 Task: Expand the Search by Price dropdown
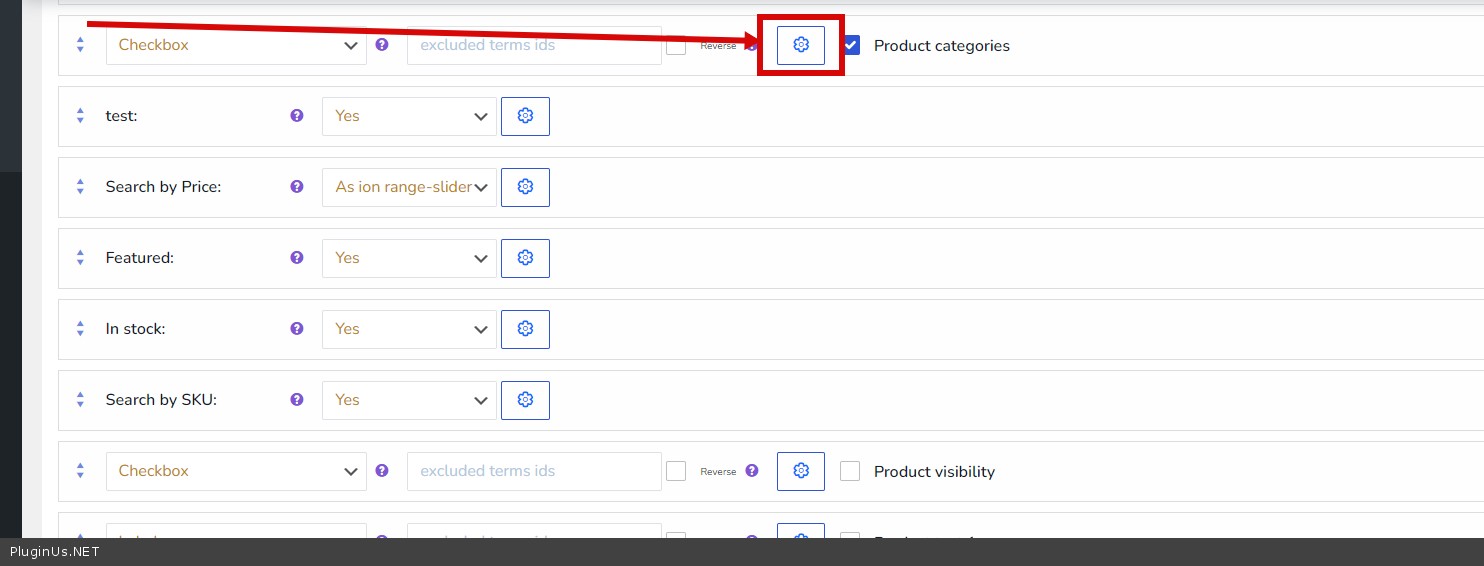pos(409,187)
